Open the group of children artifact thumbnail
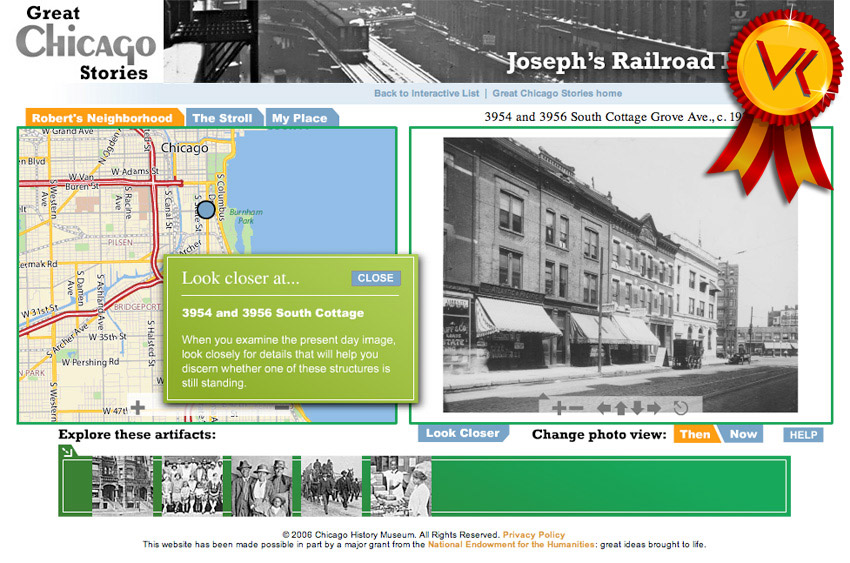 192,486
